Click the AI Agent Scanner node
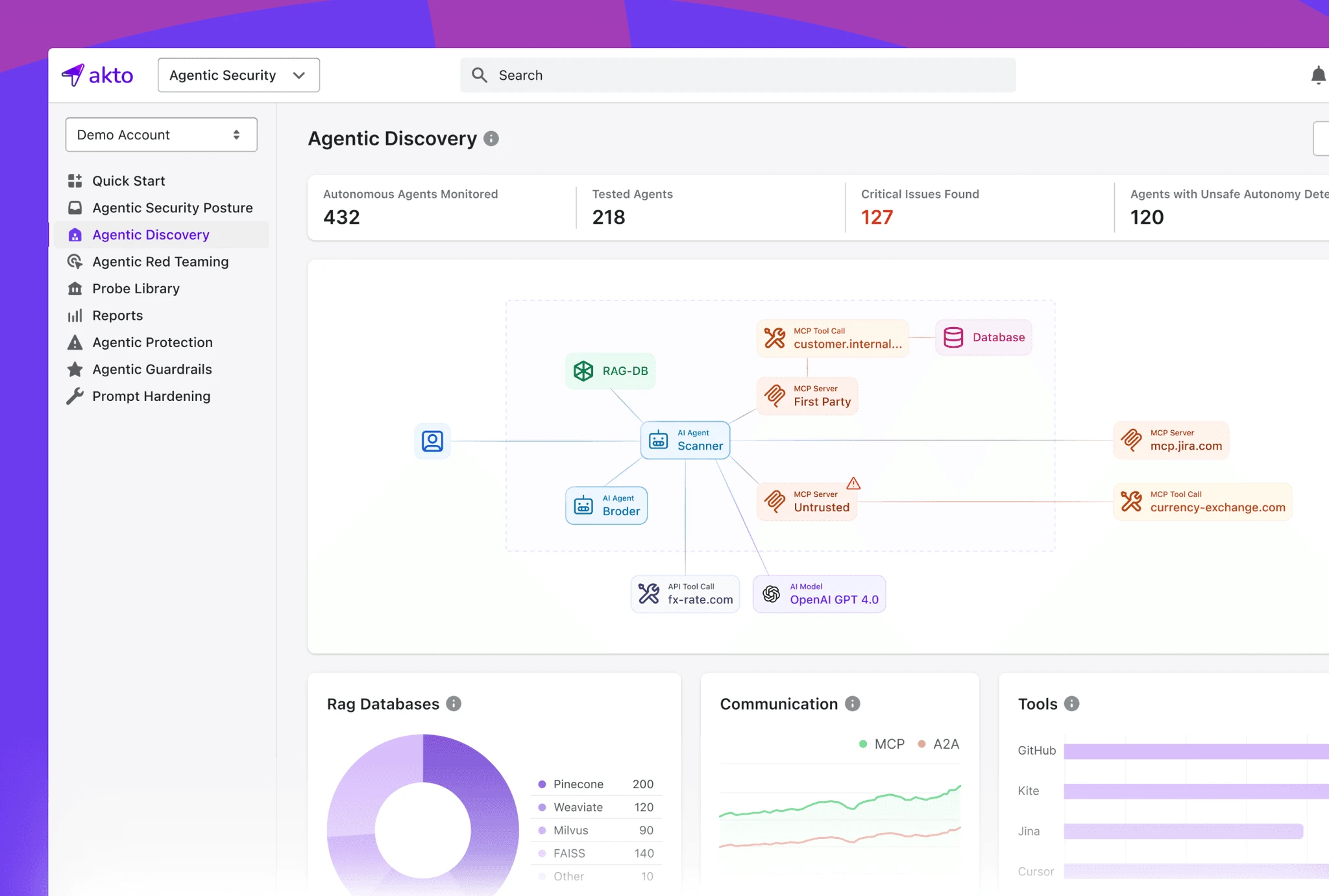Image resolution: width=1329 pixels, height=896 pixels. coord(685,440)
